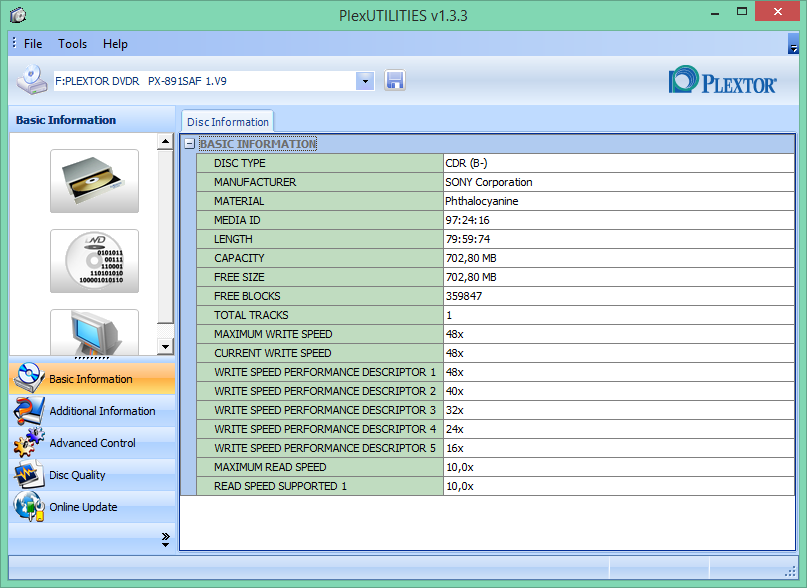Select the binary data disc thumbnail
This screenshot has width=807, height=588.
click(94, 261)
